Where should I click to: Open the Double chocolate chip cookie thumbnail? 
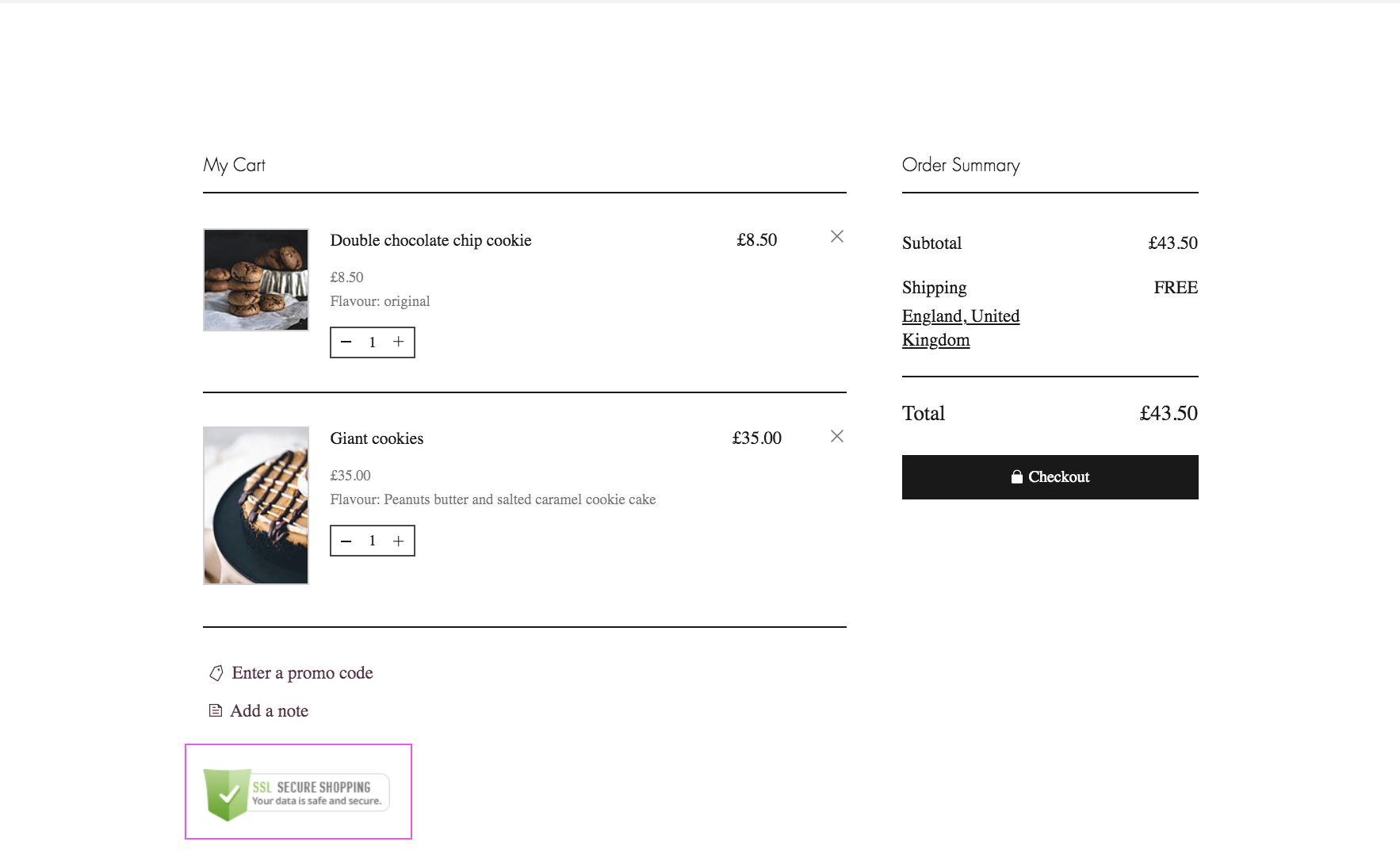(256, 280)
